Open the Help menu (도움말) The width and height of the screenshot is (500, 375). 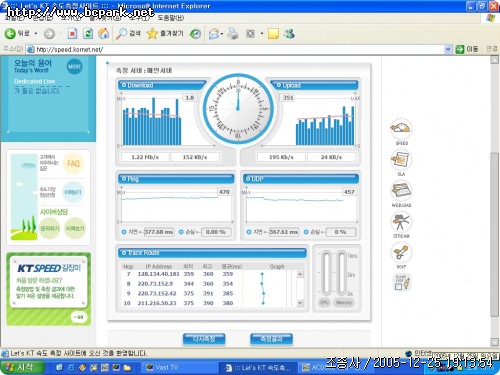pyautogui.click(x=170, y=18)
